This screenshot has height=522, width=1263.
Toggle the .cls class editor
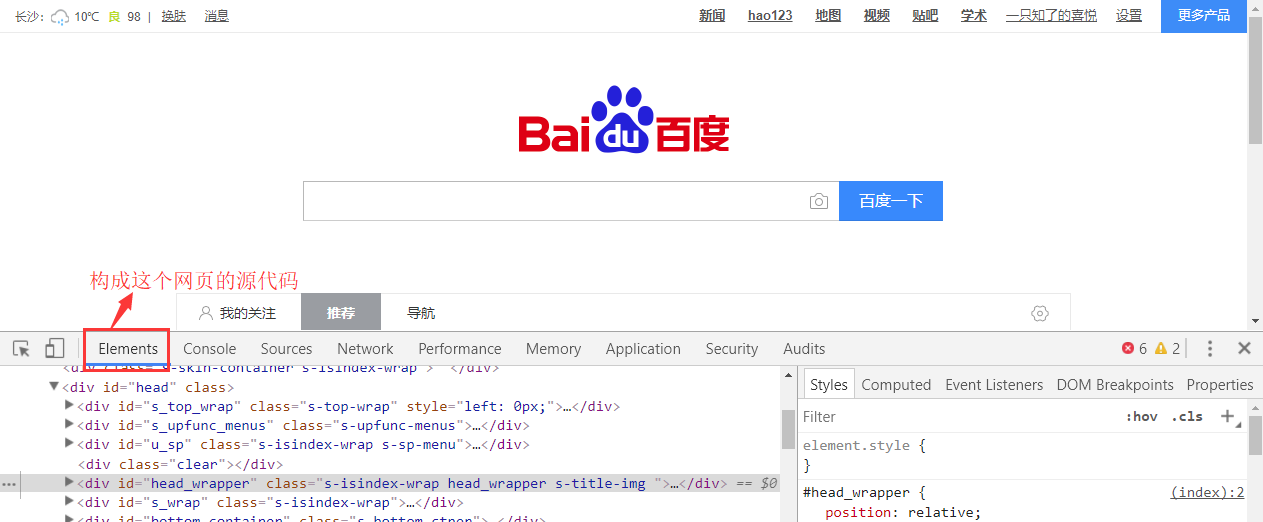coord(1187,417)
